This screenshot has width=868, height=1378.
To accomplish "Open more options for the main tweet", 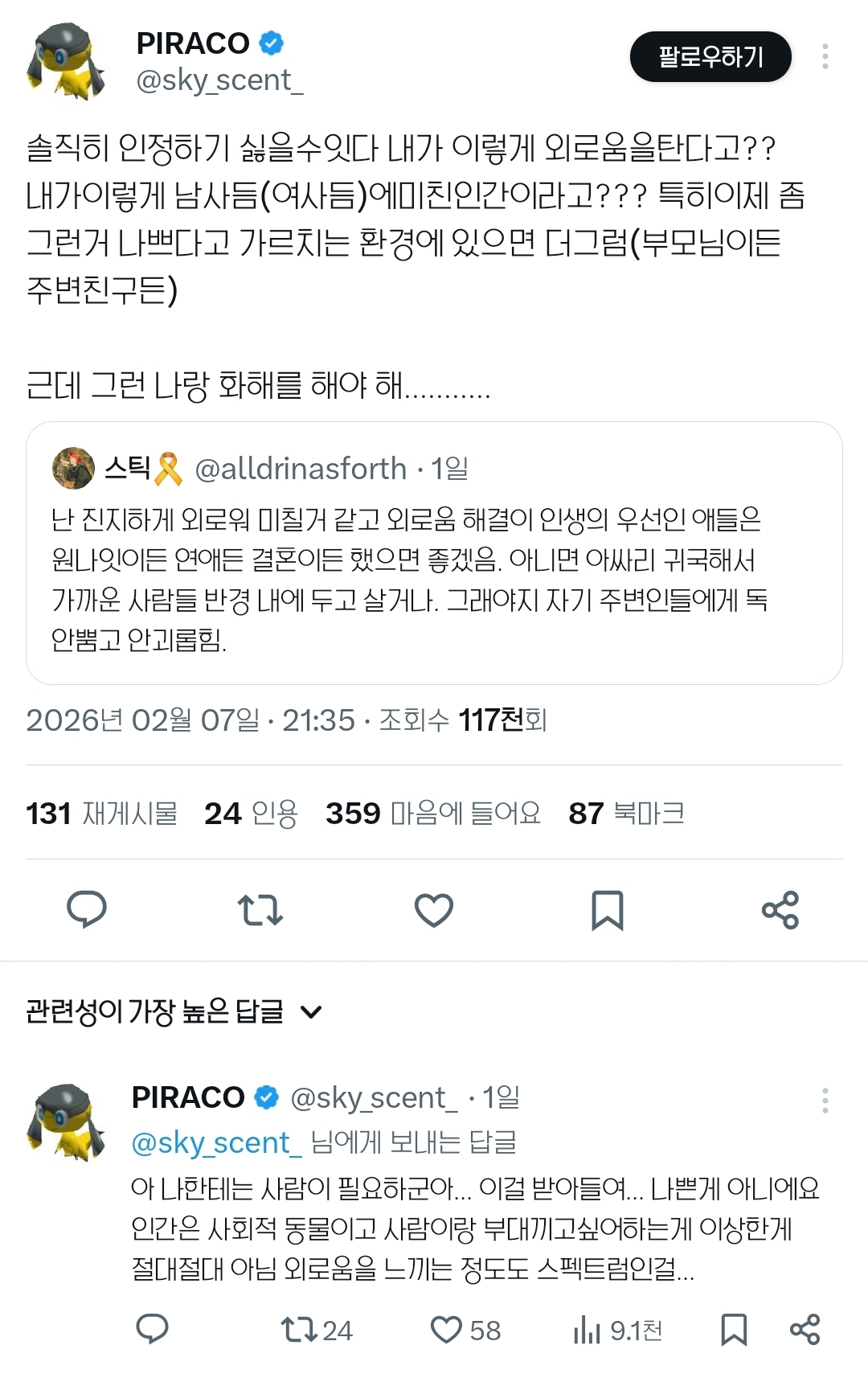I will click(825, 56).
